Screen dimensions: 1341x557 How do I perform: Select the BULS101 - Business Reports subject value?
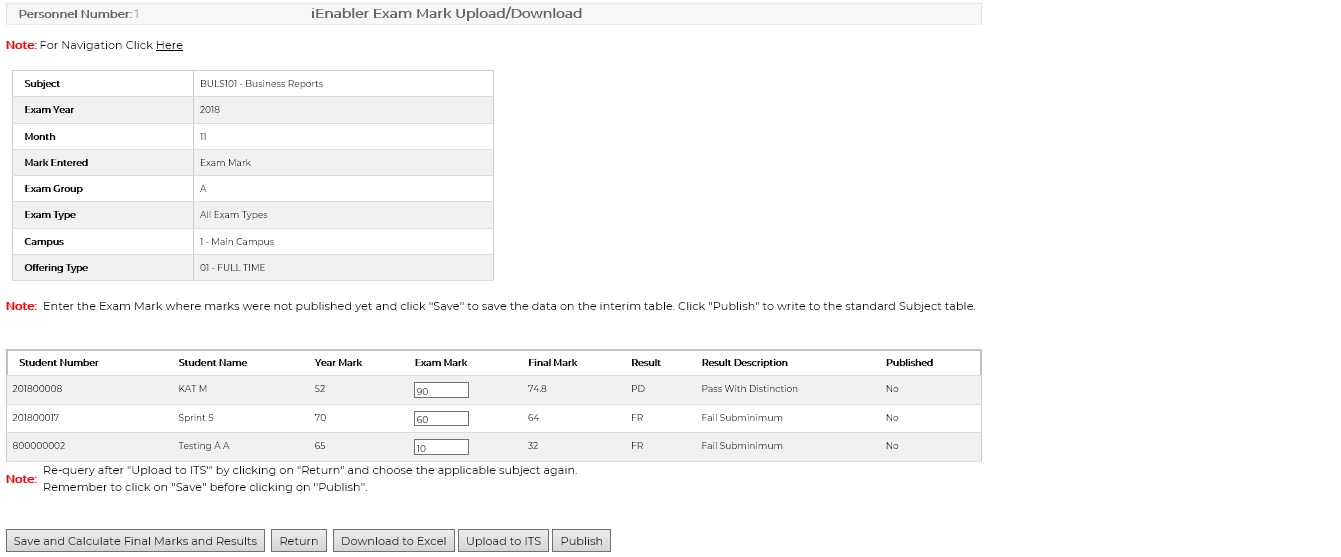click(261, 84)
